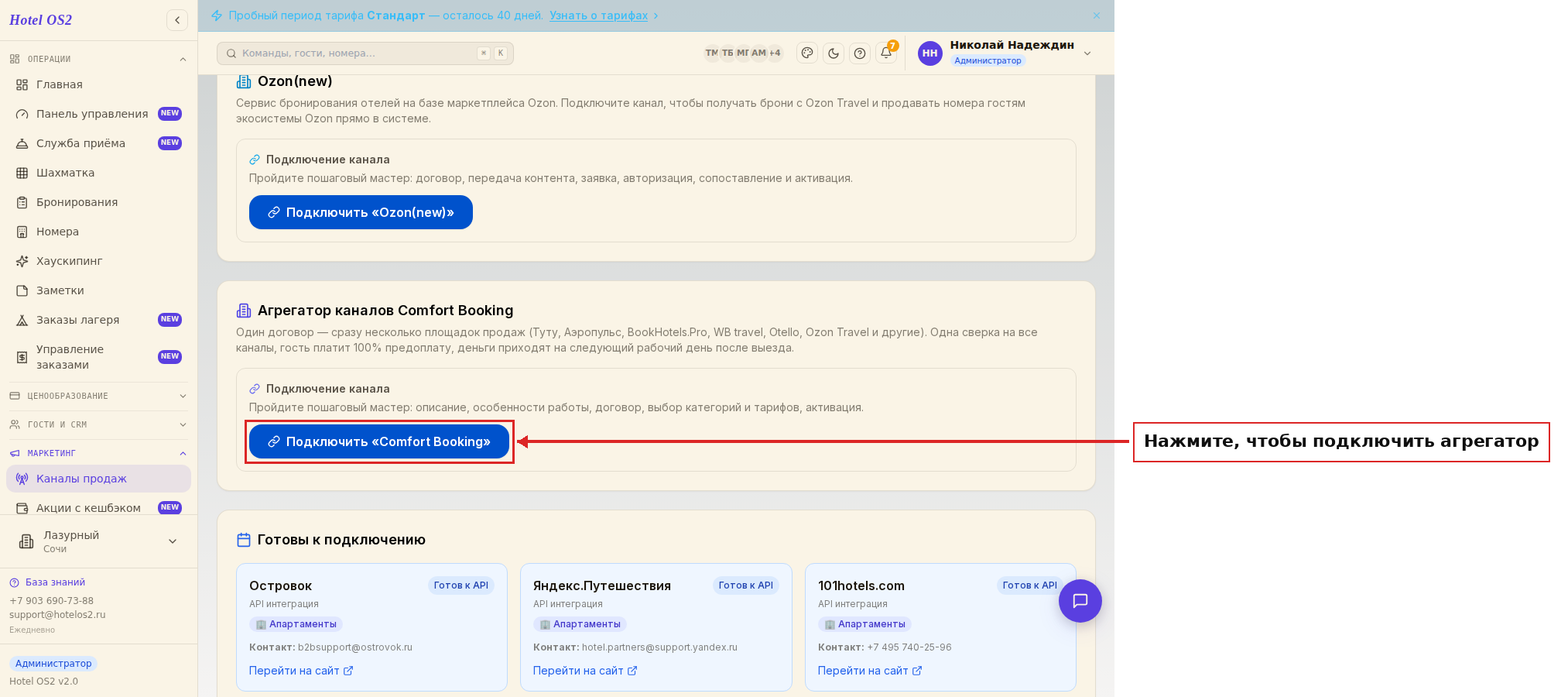
Task: Open Яндекс.Путешествия Перейти на сайт link
Action: coord(585,671)
